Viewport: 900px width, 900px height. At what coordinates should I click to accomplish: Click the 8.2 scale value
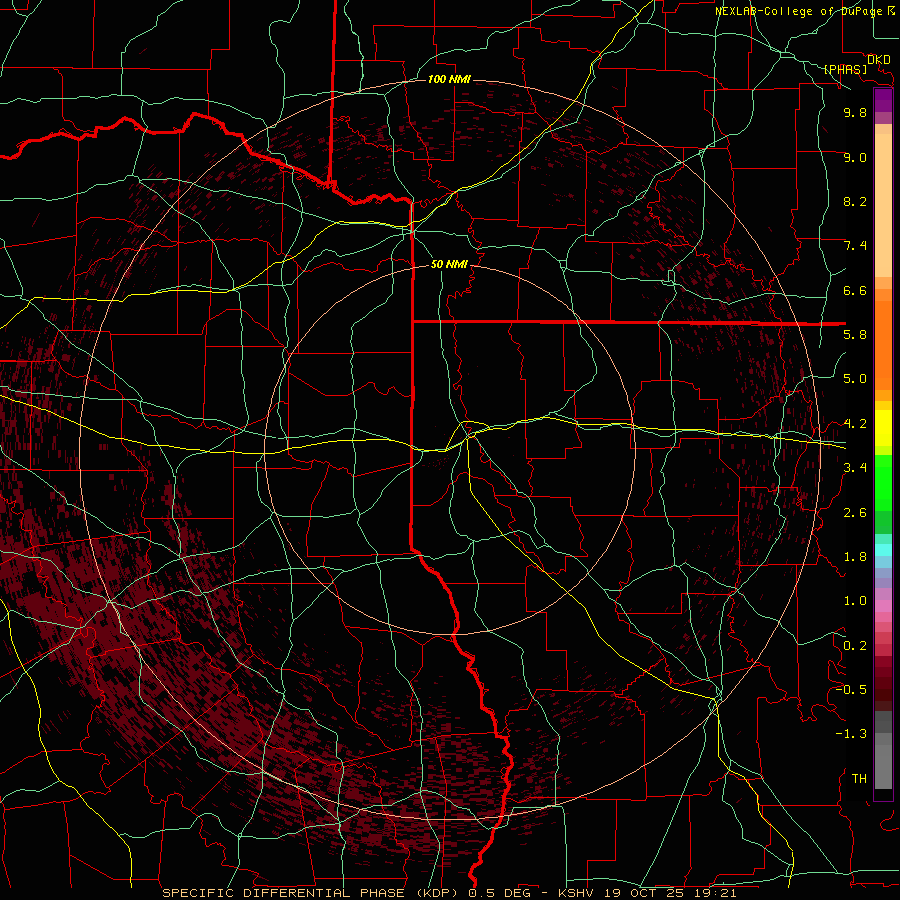[855, 201]
